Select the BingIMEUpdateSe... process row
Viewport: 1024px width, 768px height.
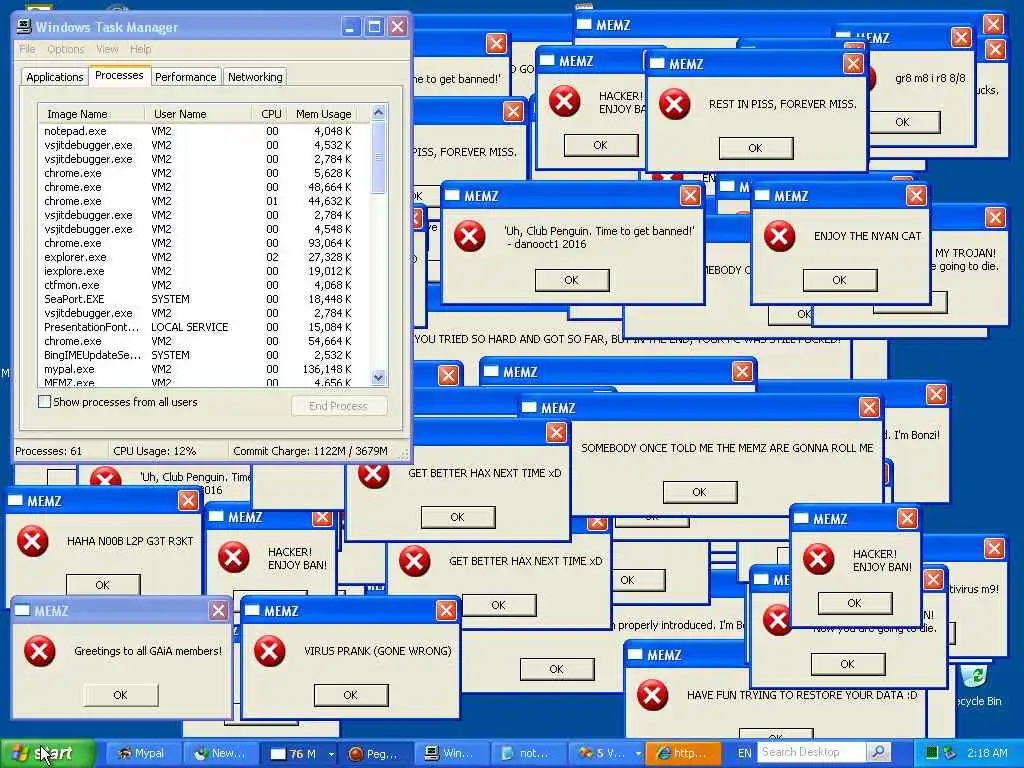204,355
